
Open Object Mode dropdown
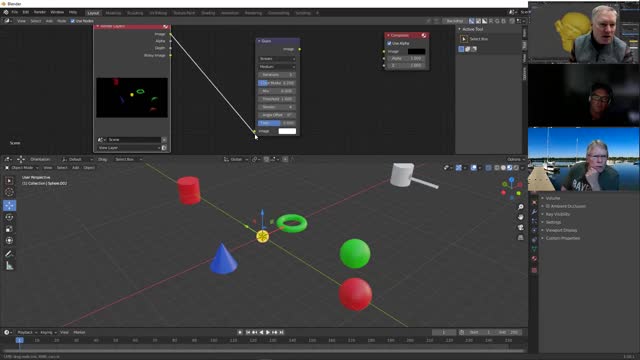tap(22, 168)
